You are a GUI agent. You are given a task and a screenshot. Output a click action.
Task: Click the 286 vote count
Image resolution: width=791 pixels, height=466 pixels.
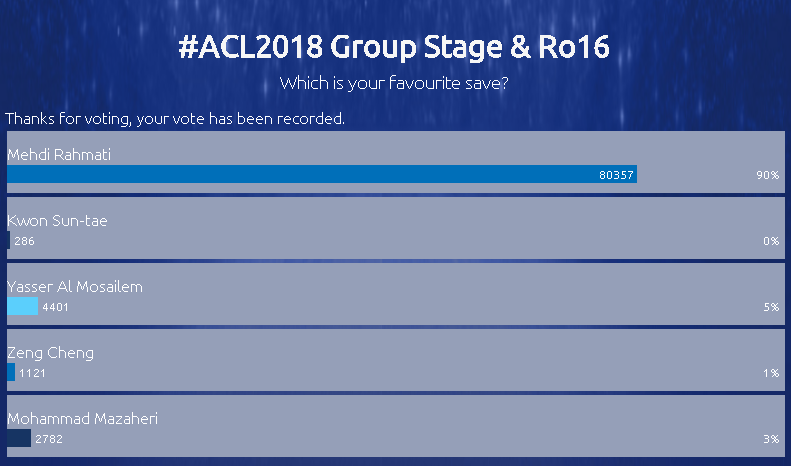pos(24,241)
